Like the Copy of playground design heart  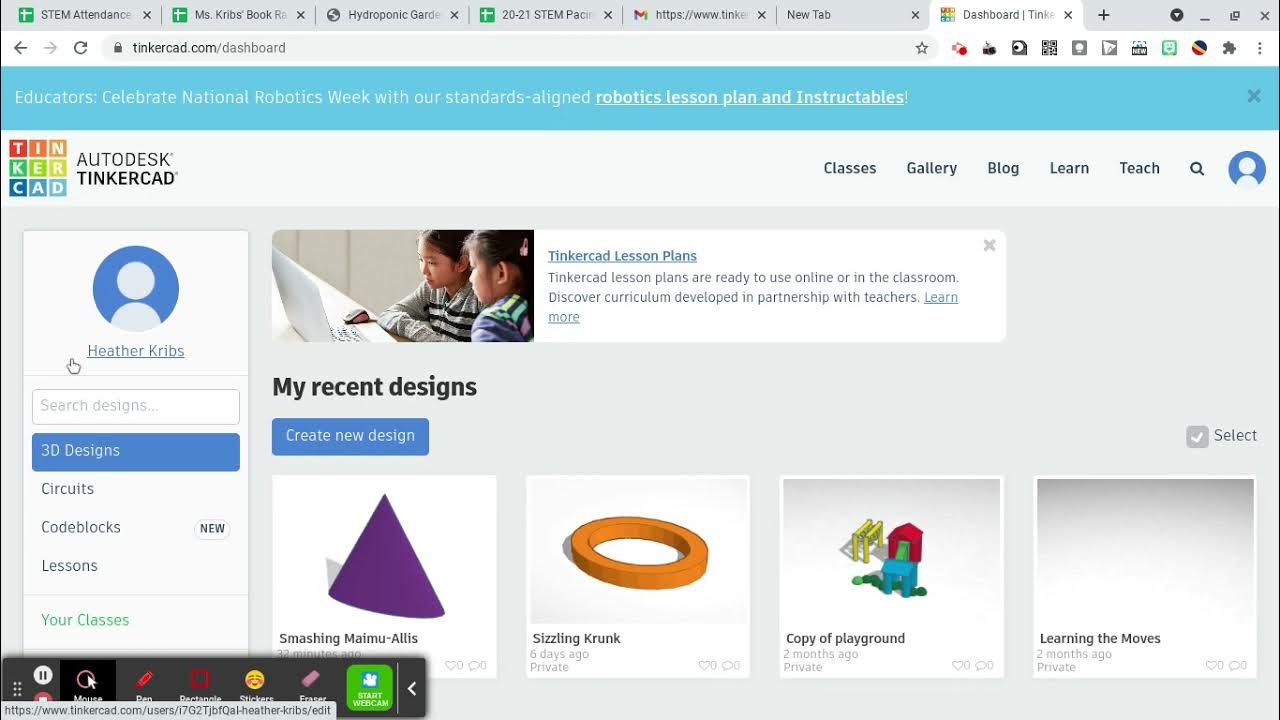959,665
